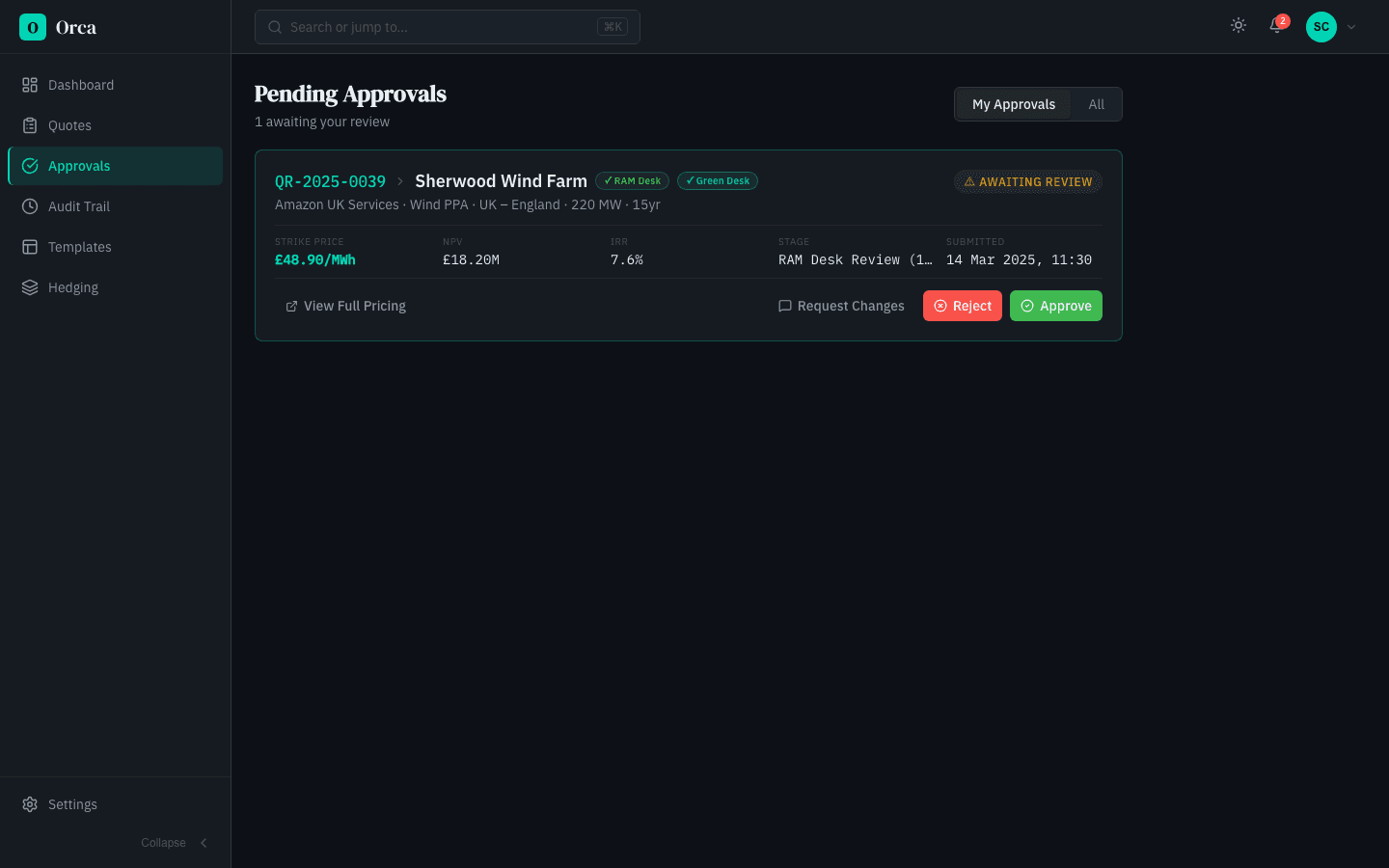This screenshot has width=1389, height=868.
Task: Open the Audit Trail page
Action: tap(115, 206)
